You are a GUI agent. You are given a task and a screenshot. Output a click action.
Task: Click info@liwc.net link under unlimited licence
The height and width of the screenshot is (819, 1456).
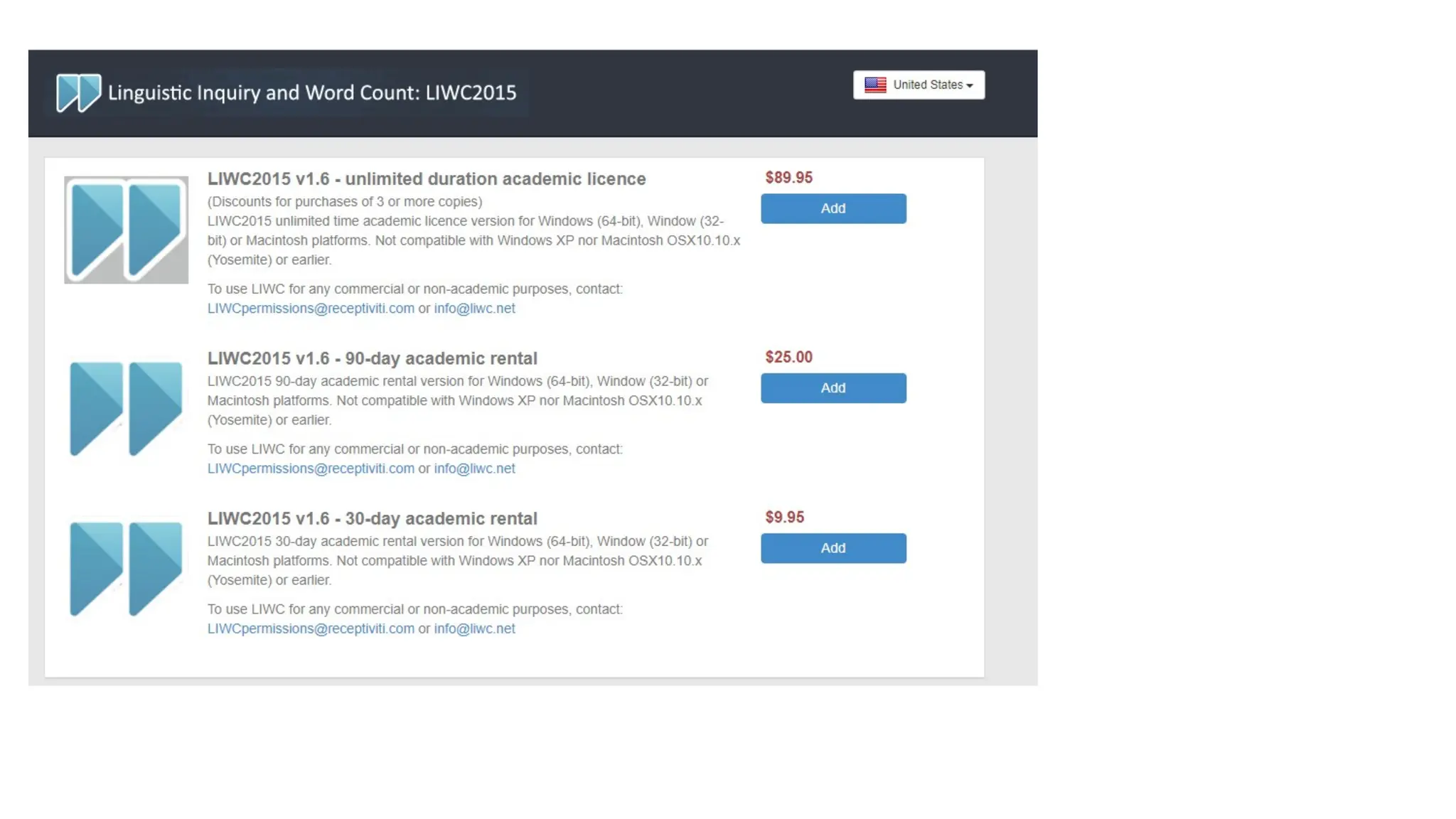pyautogui.click(x=474, y=309)
